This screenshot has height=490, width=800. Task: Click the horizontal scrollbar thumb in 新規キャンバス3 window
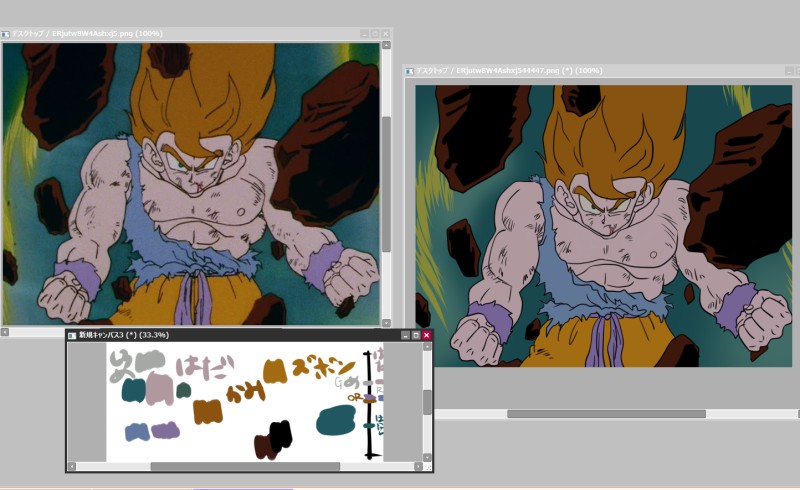tap(245, 467)
